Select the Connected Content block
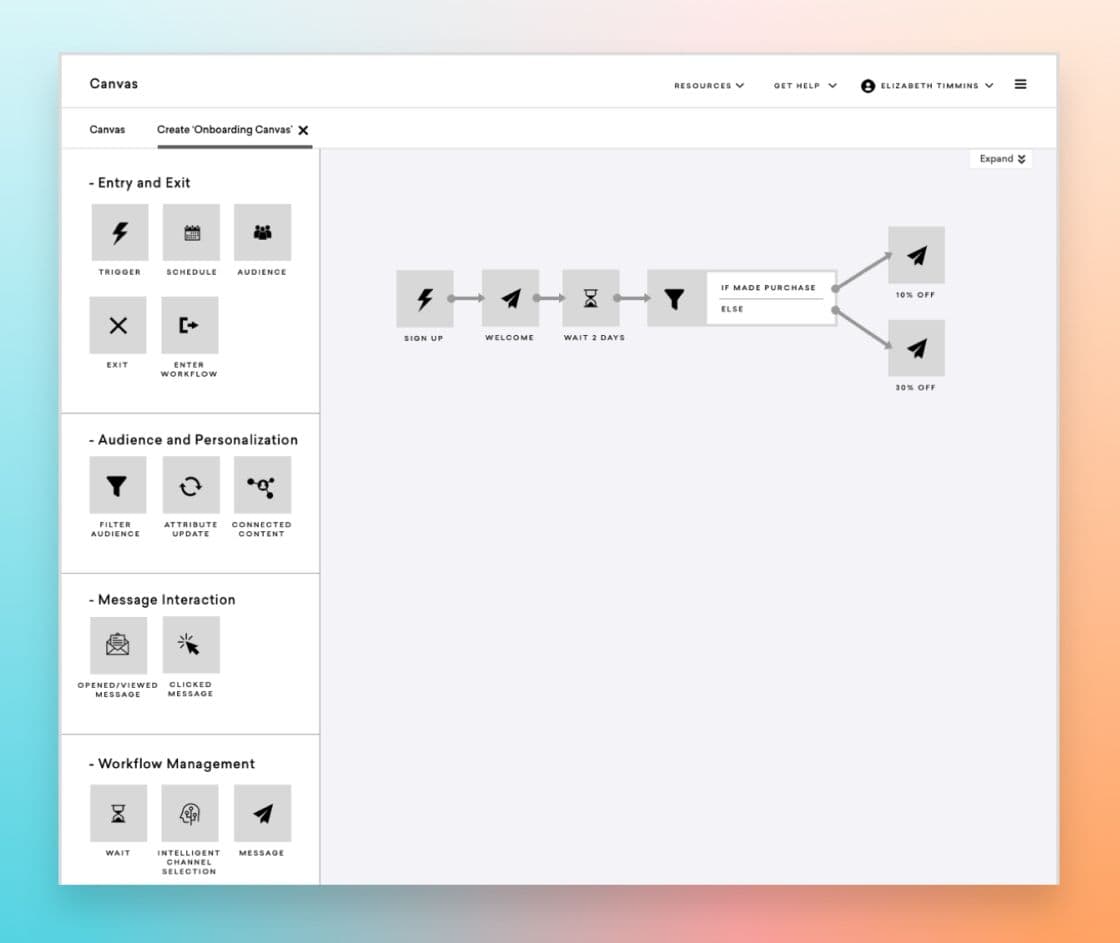 (x=262, y=486)
